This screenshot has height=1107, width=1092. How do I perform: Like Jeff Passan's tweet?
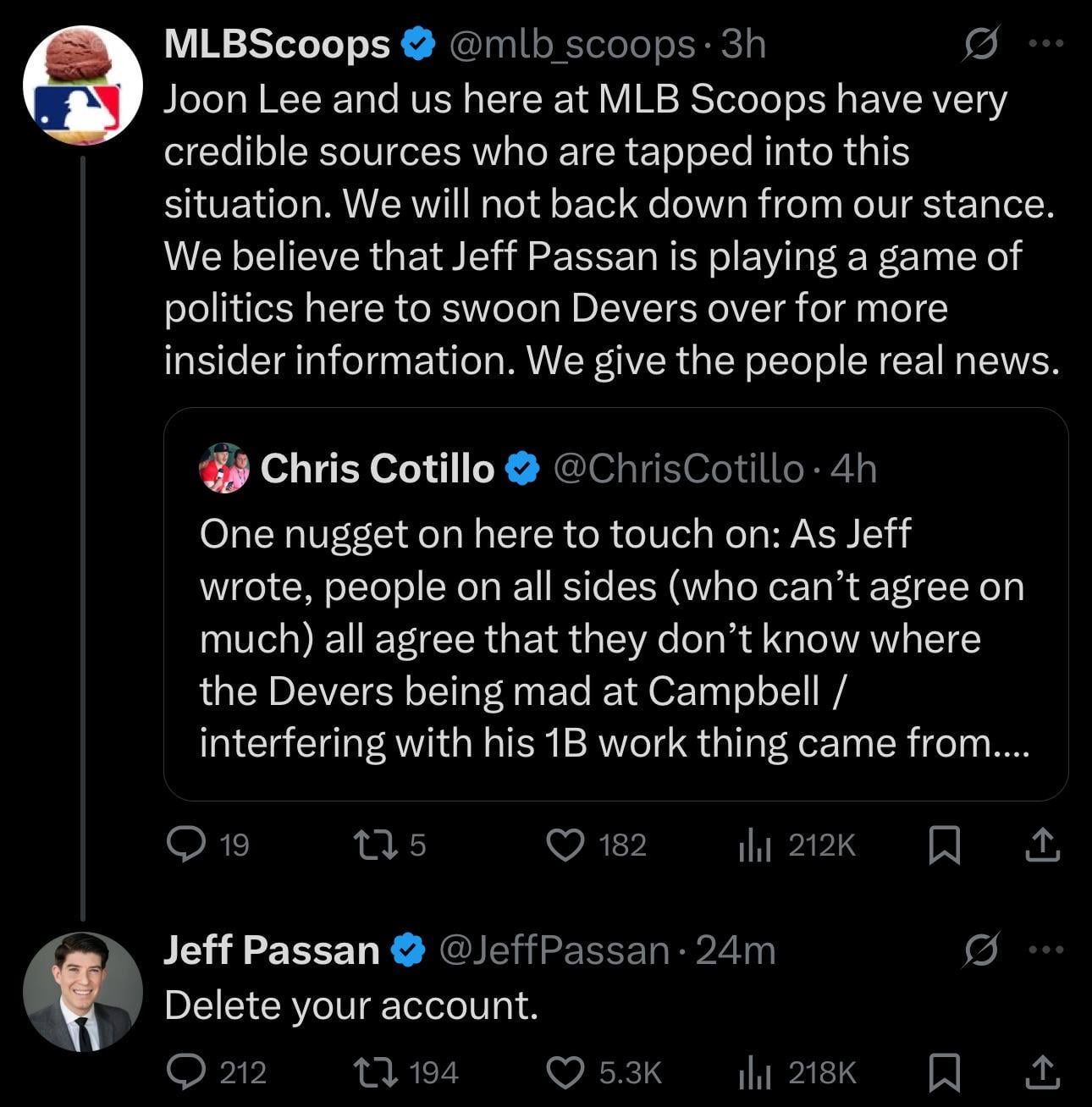(565, 1073)
